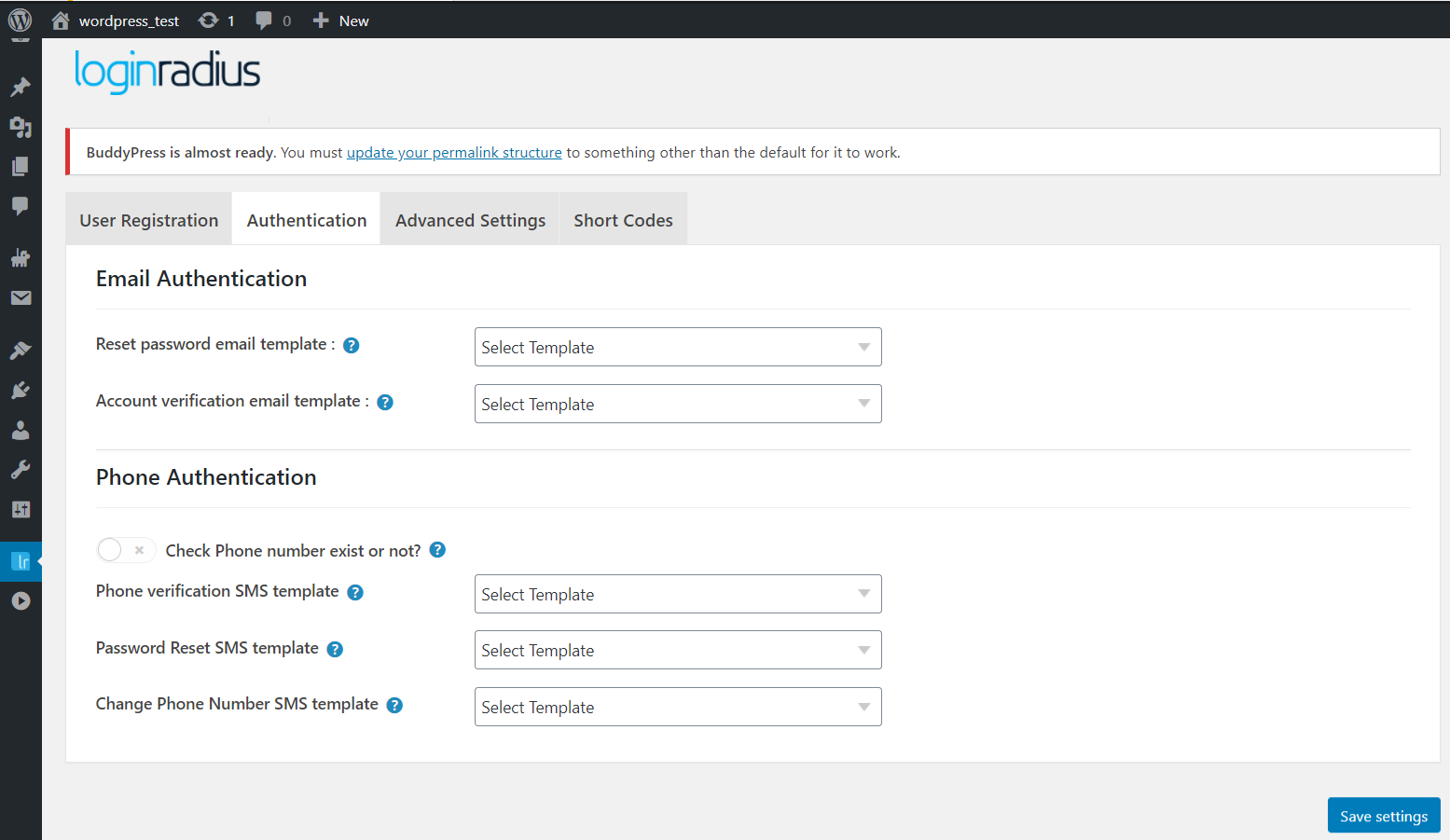Screen dimensions: 1450x840
Task: Select the highlighted LoginRadius 'lr' sidebar icon
Action: pos(20,560)
